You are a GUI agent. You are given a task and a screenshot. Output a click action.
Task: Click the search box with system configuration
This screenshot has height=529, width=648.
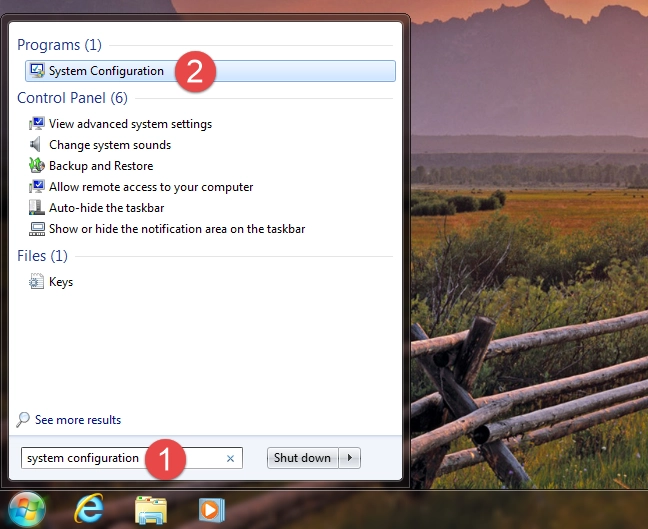pos(132,458)
